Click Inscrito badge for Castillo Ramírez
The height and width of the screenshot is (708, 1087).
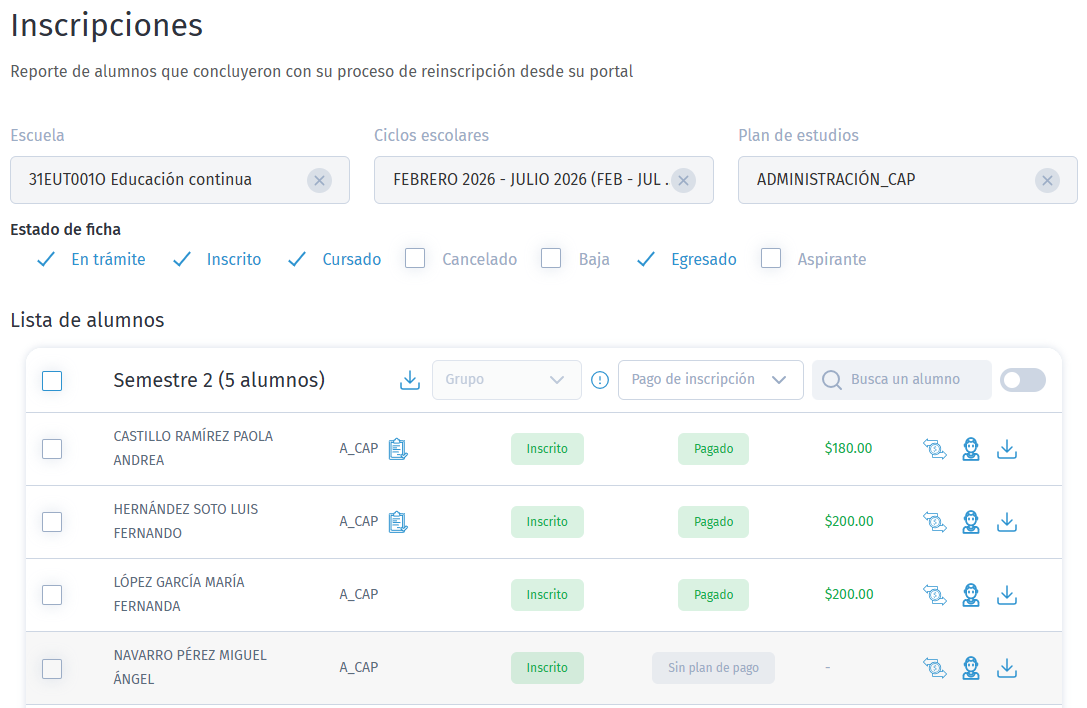547,449
